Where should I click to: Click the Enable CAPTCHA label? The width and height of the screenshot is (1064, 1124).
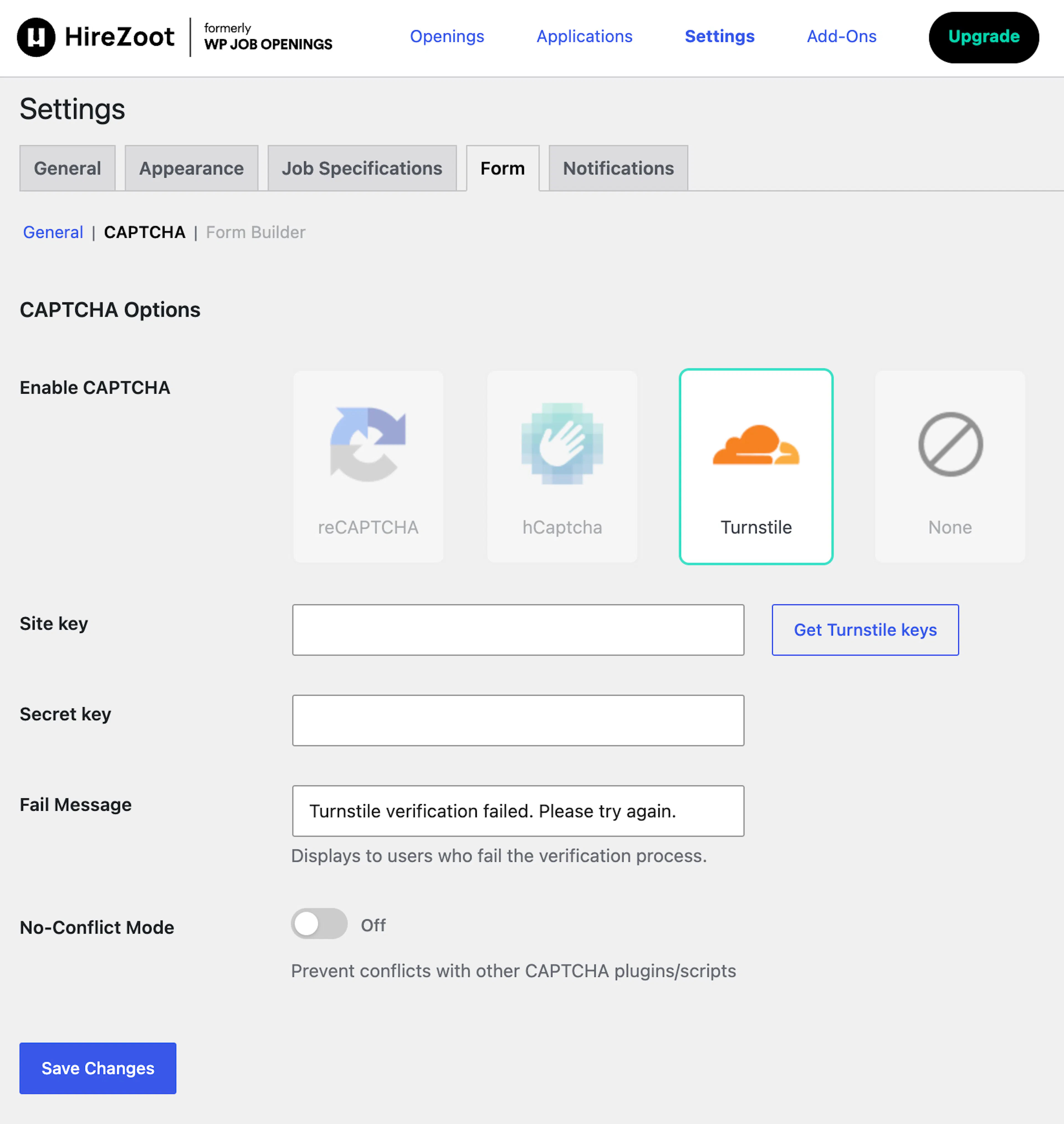tap(95, 388)
